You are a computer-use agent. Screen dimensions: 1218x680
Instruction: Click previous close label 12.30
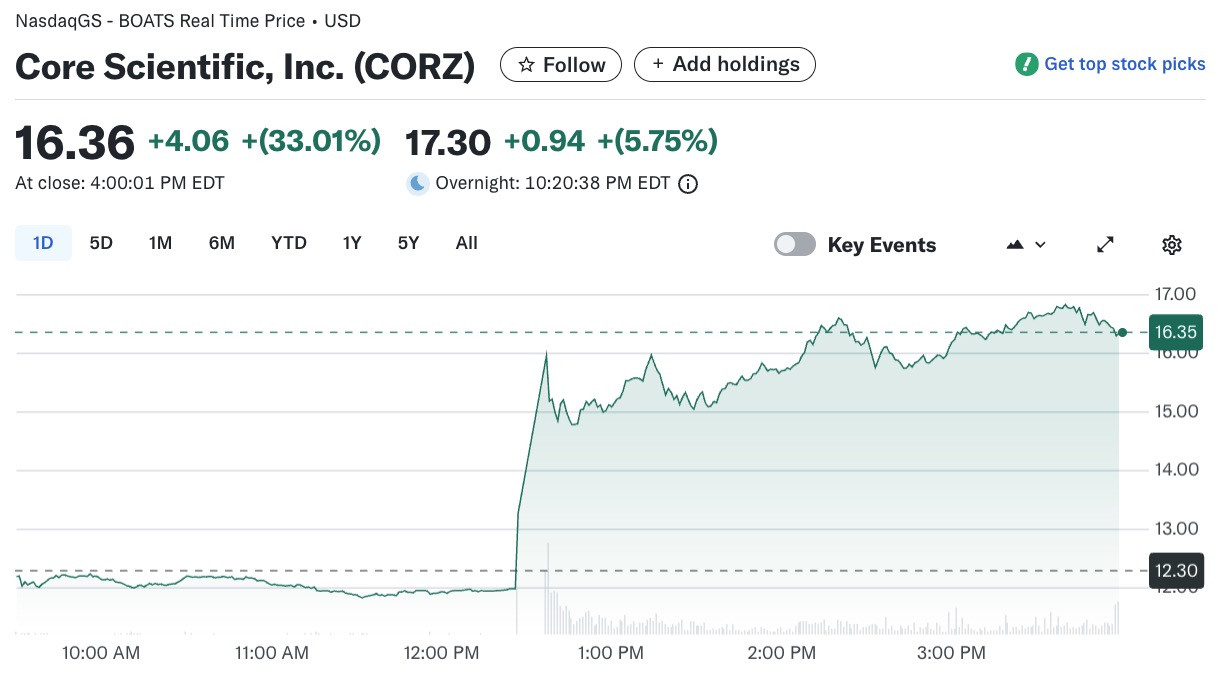(1176, 570)
